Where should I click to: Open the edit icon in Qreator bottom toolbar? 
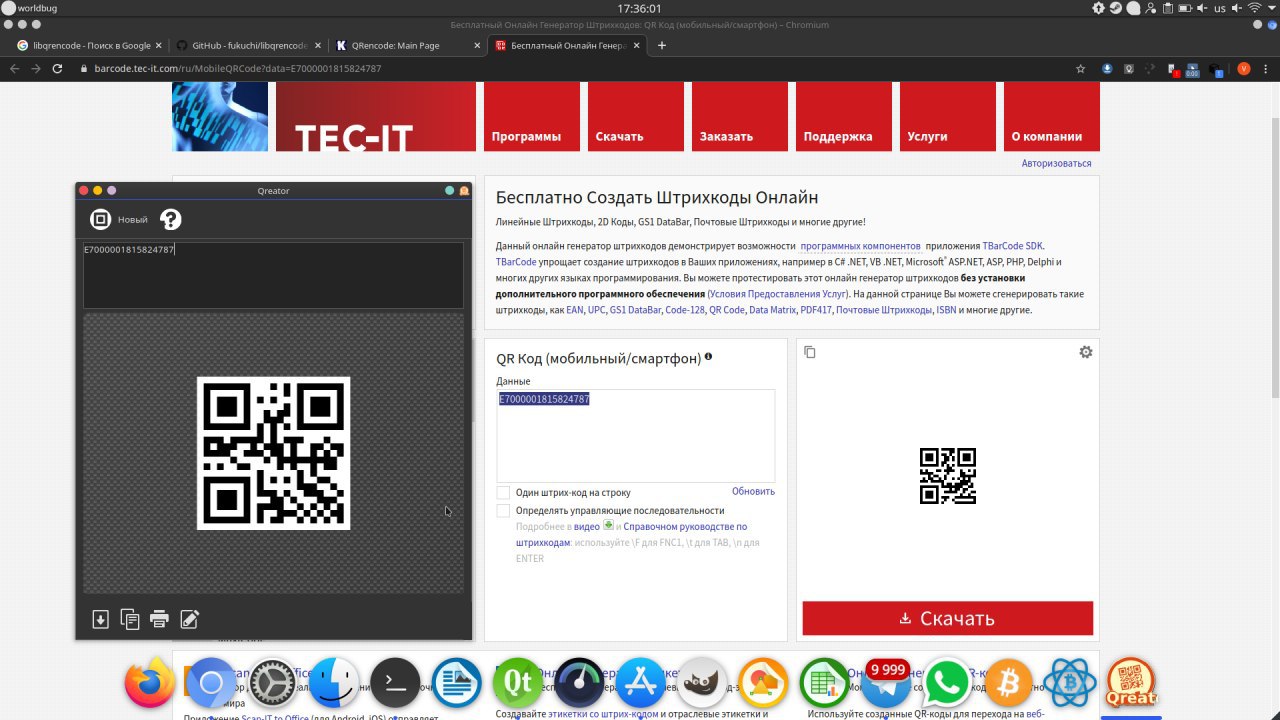click(189, 619)
